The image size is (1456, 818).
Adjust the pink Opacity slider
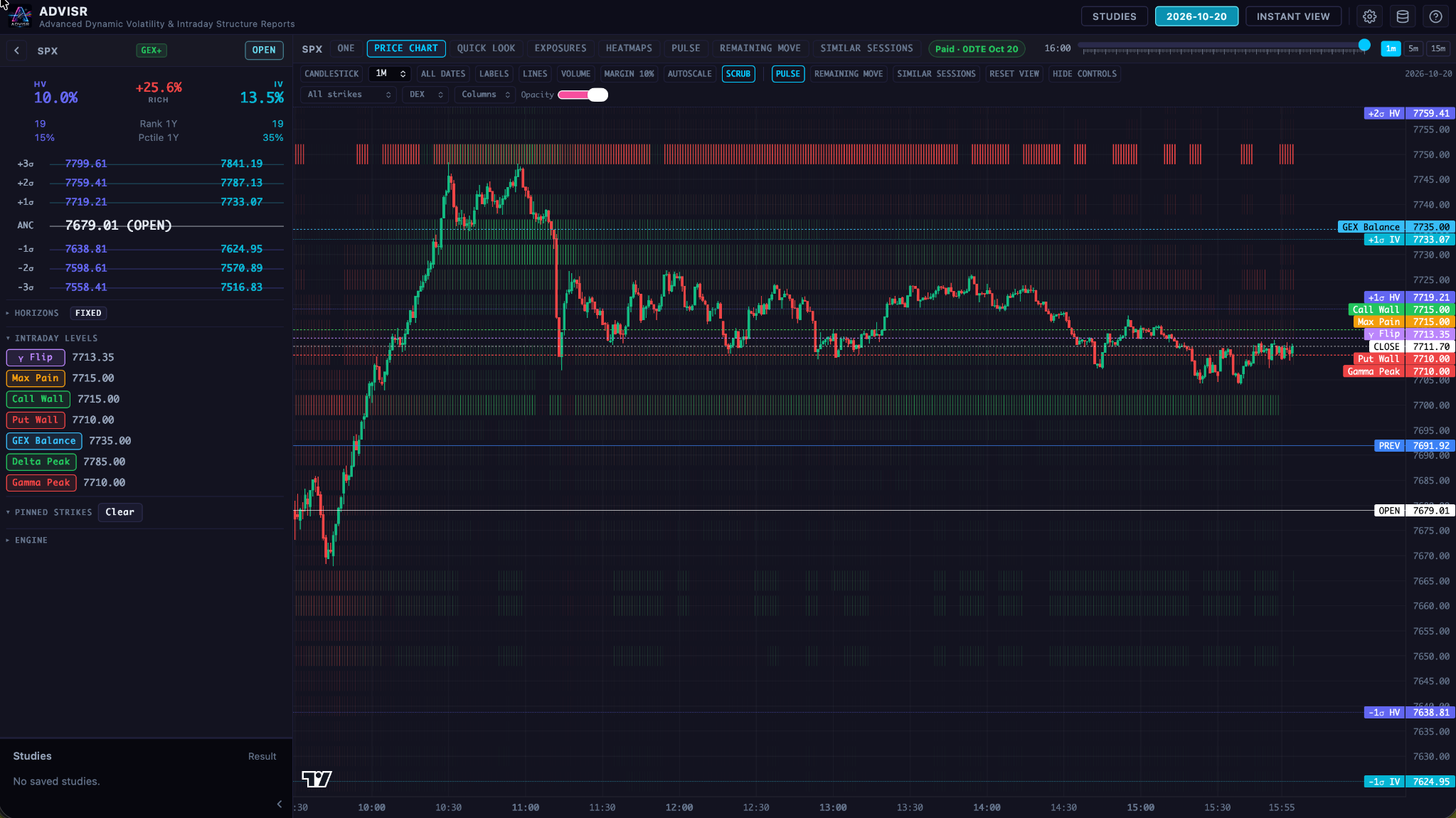(583, 95)
